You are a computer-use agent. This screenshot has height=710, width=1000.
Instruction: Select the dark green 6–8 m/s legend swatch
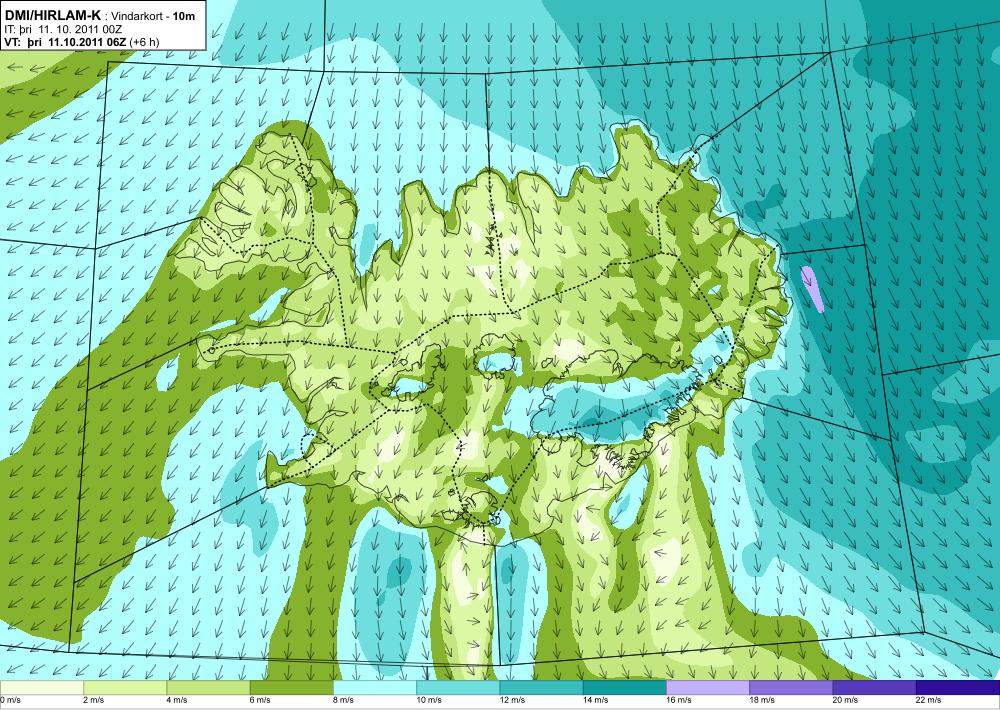point(291,687)
